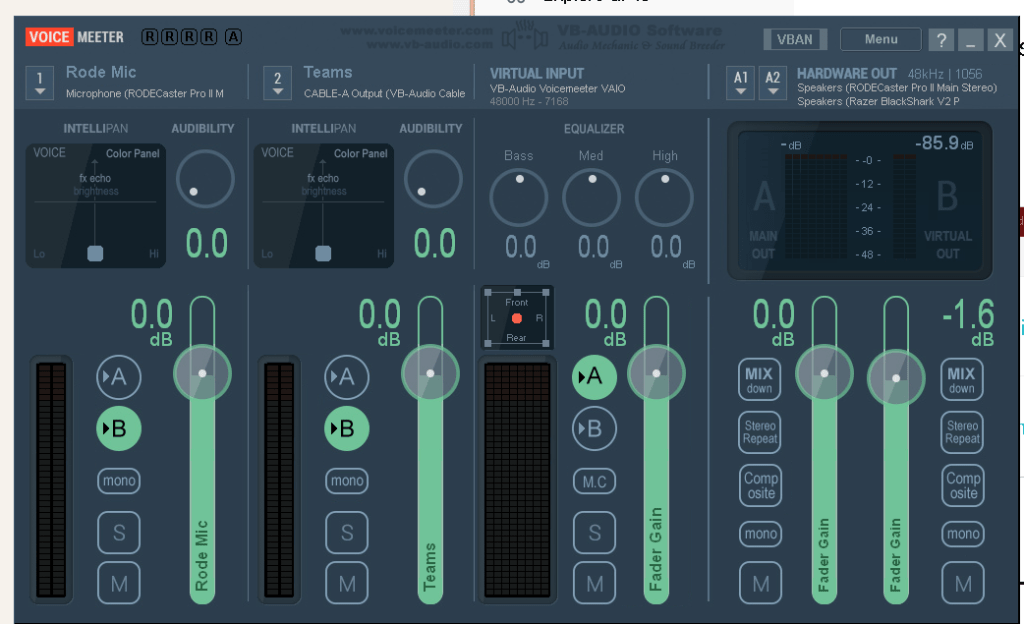The image size is (1024, 624).
Task: Select MIX down on bus A
Action: point(759,380)
